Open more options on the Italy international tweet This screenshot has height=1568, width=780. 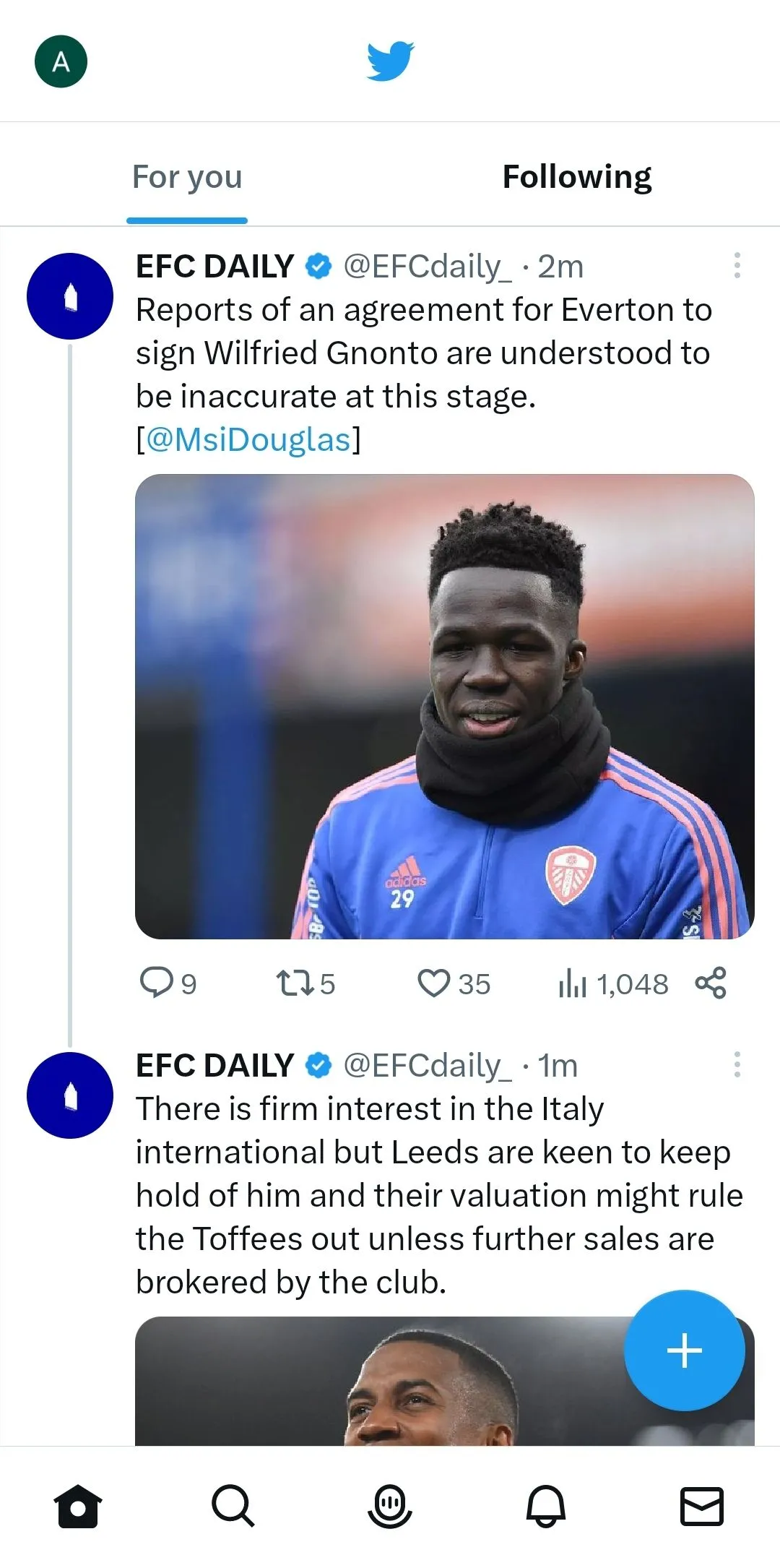point(737,1064)
